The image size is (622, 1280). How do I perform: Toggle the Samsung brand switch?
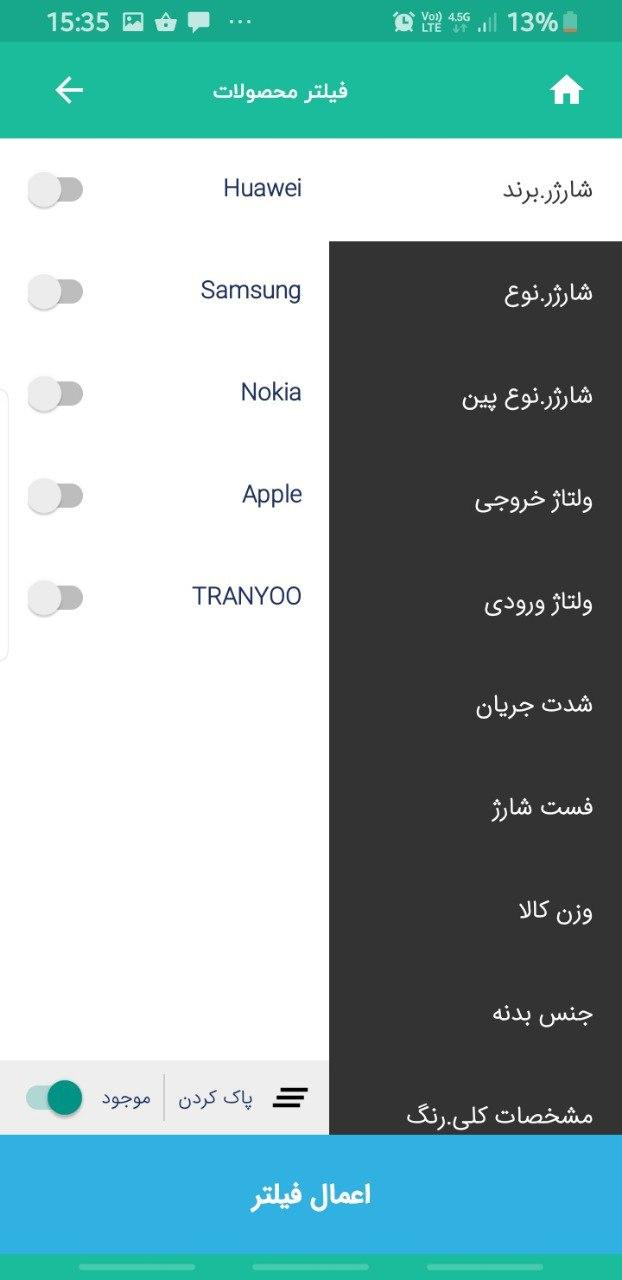coord(55,292)
